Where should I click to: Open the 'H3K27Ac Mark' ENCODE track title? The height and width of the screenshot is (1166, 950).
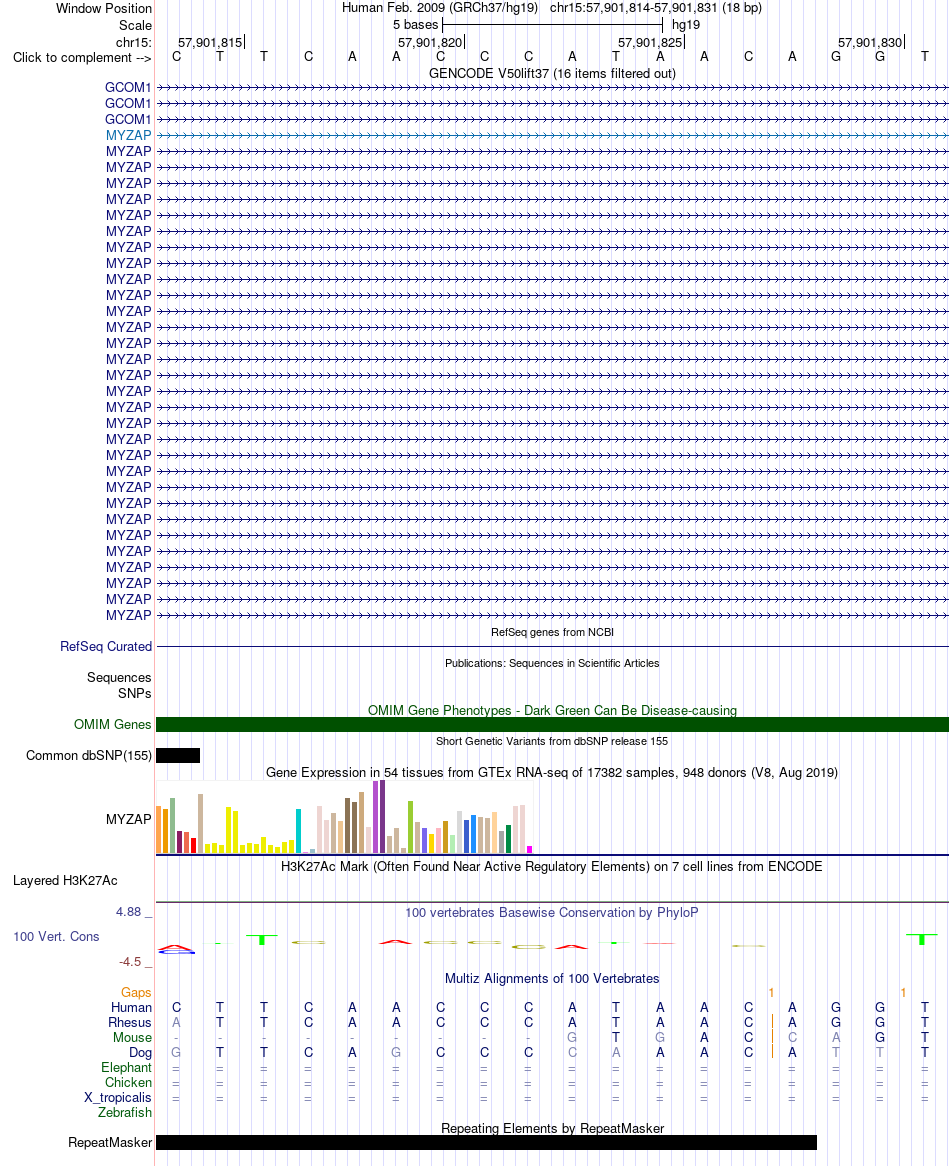point(552,866)
